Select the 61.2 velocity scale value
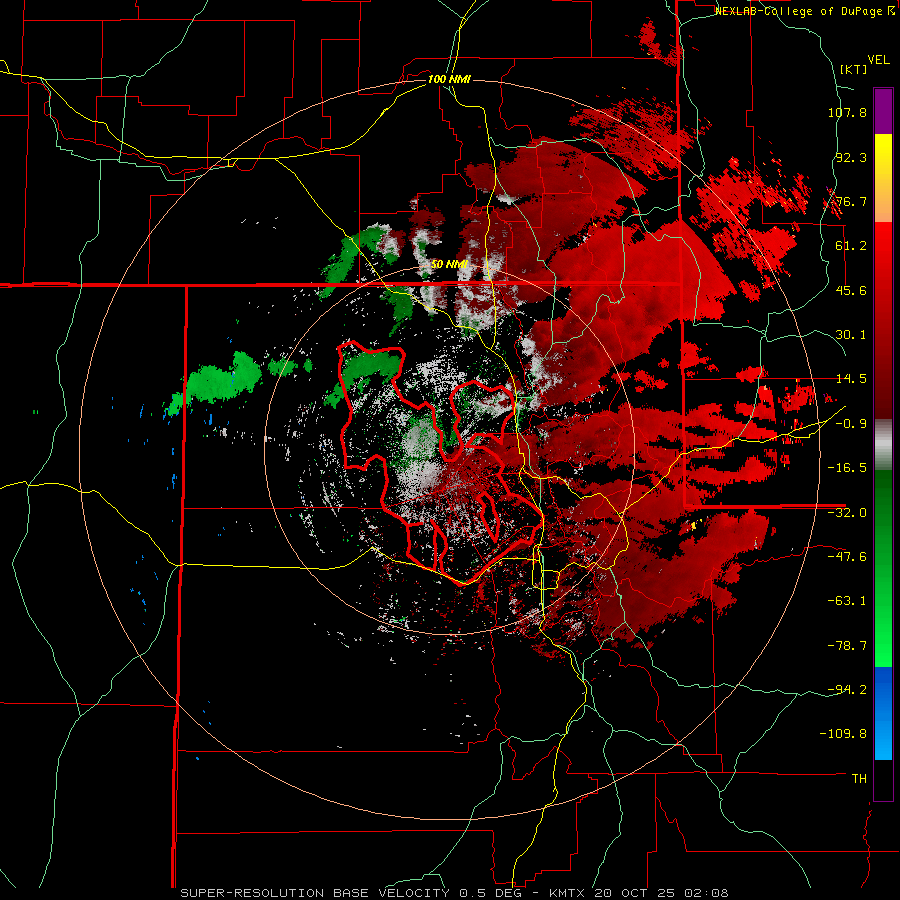900x900 pixels. click(851, 246)
